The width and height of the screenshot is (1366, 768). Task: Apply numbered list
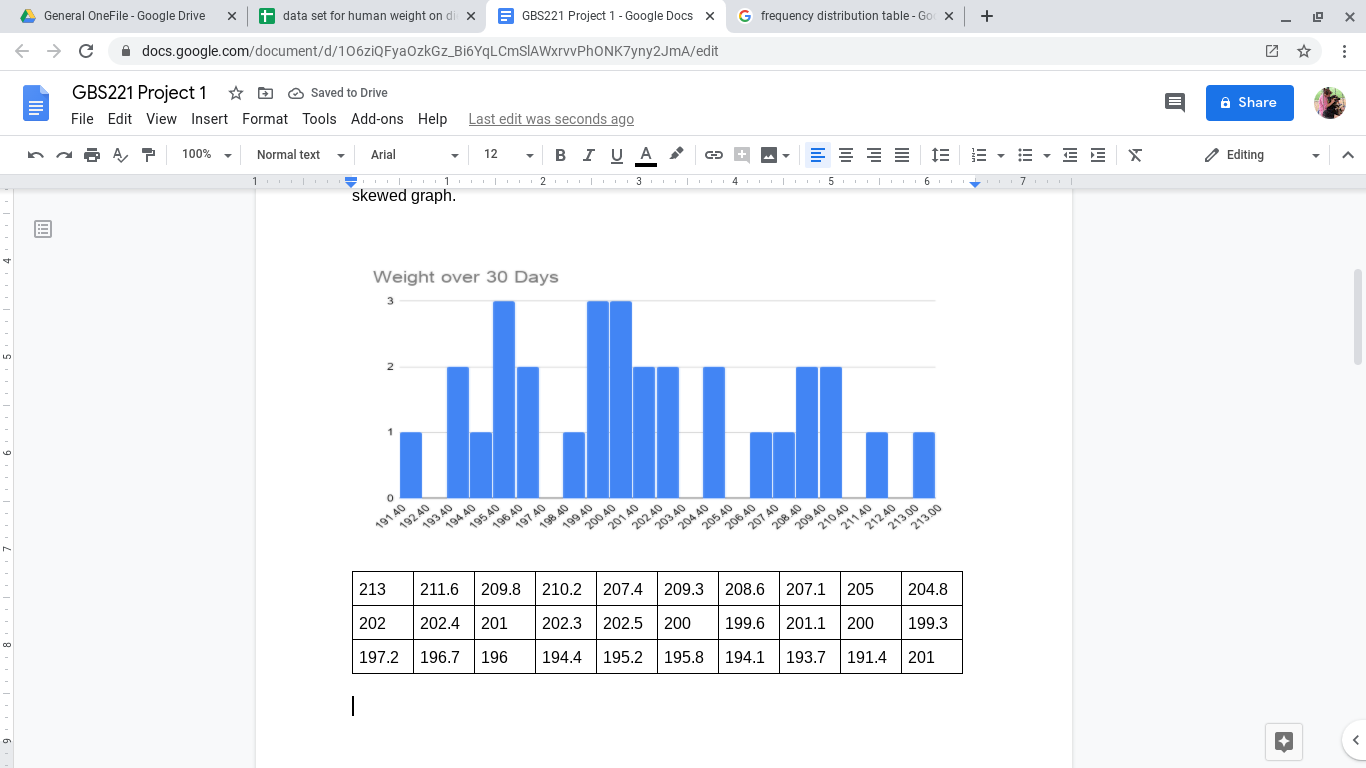click(979, 155)
